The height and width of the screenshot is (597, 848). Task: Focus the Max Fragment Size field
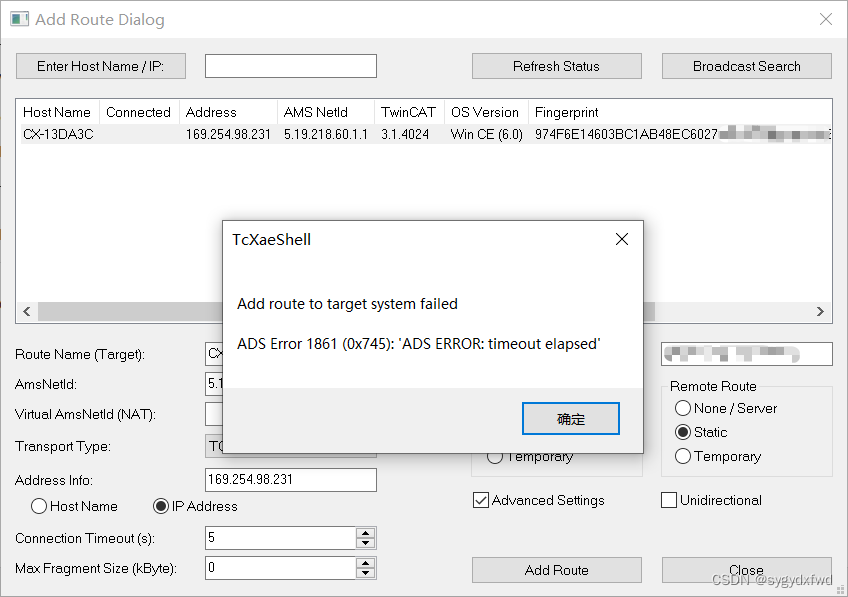pos(280,568)
